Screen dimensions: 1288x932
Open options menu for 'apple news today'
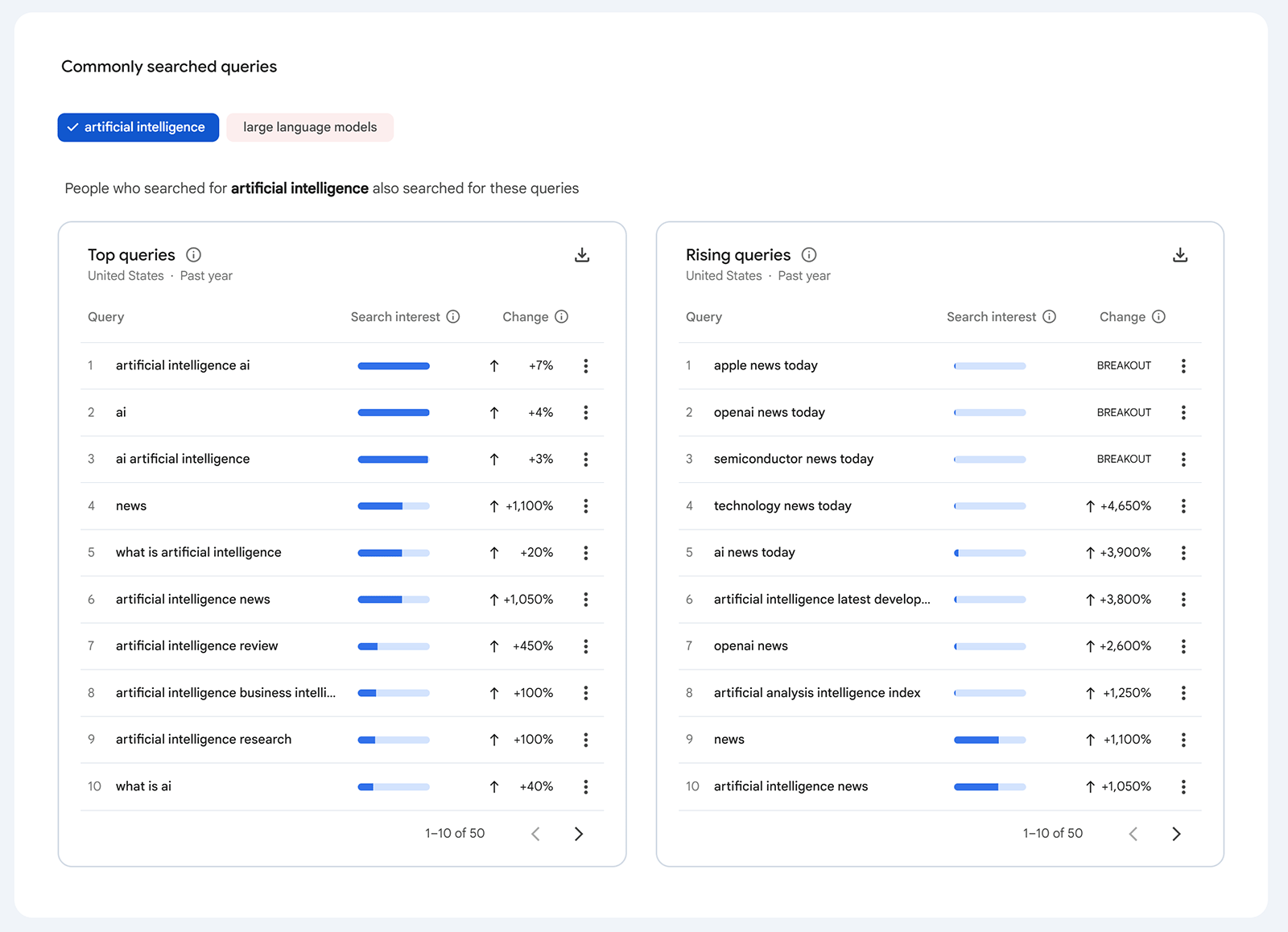tap(1184, 365)
